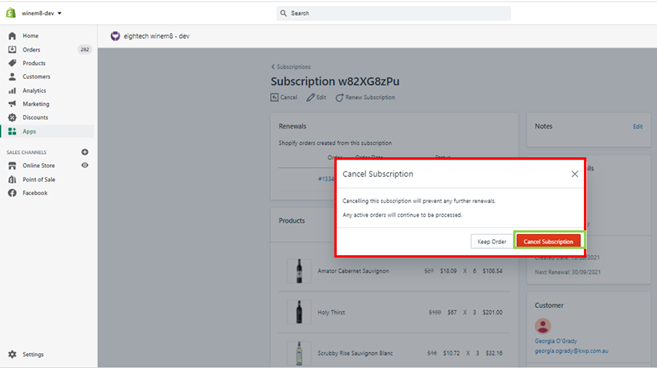657x368 pixels.
Task: Open Customers in the sidebar
Action: pyautogui.click(x=36, y=77)
